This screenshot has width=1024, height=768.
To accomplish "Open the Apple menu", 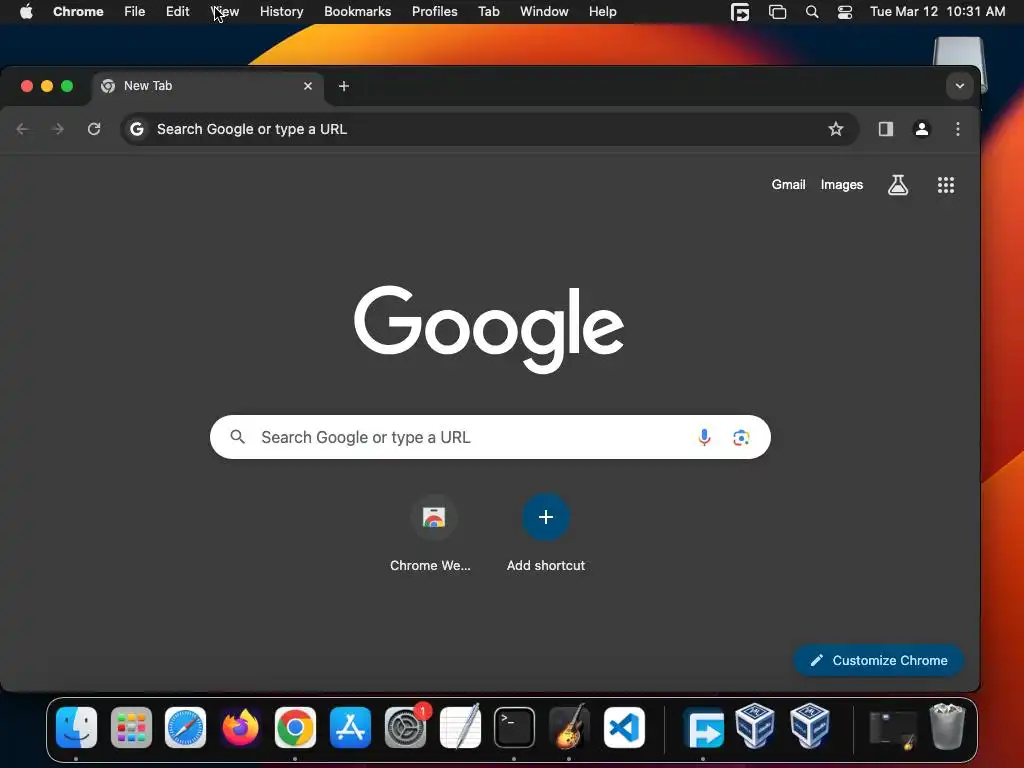I will click(x=26, y=12).
